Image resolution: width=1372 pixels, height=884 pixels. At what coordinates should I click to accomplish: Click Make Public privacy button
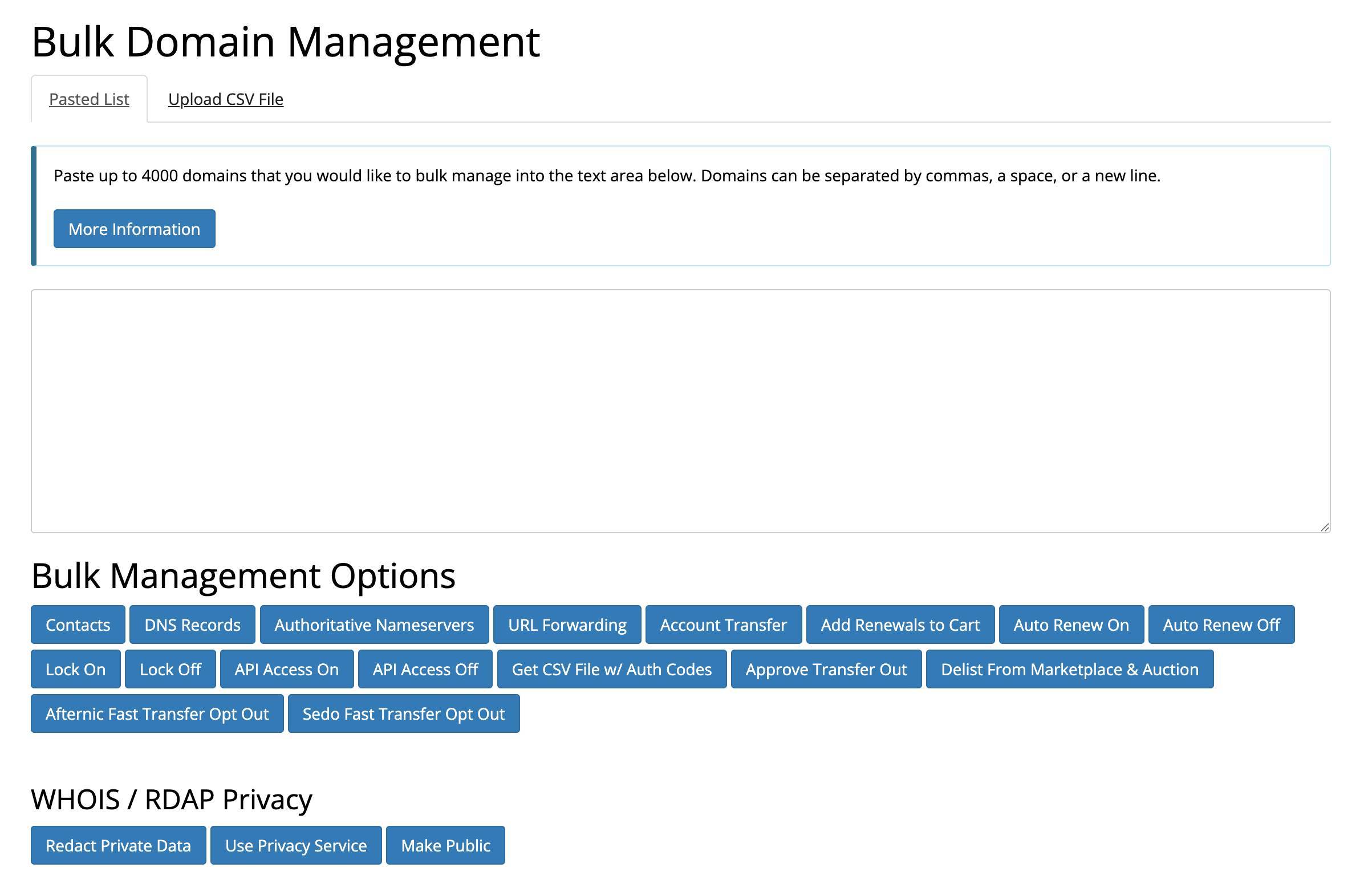445,846
